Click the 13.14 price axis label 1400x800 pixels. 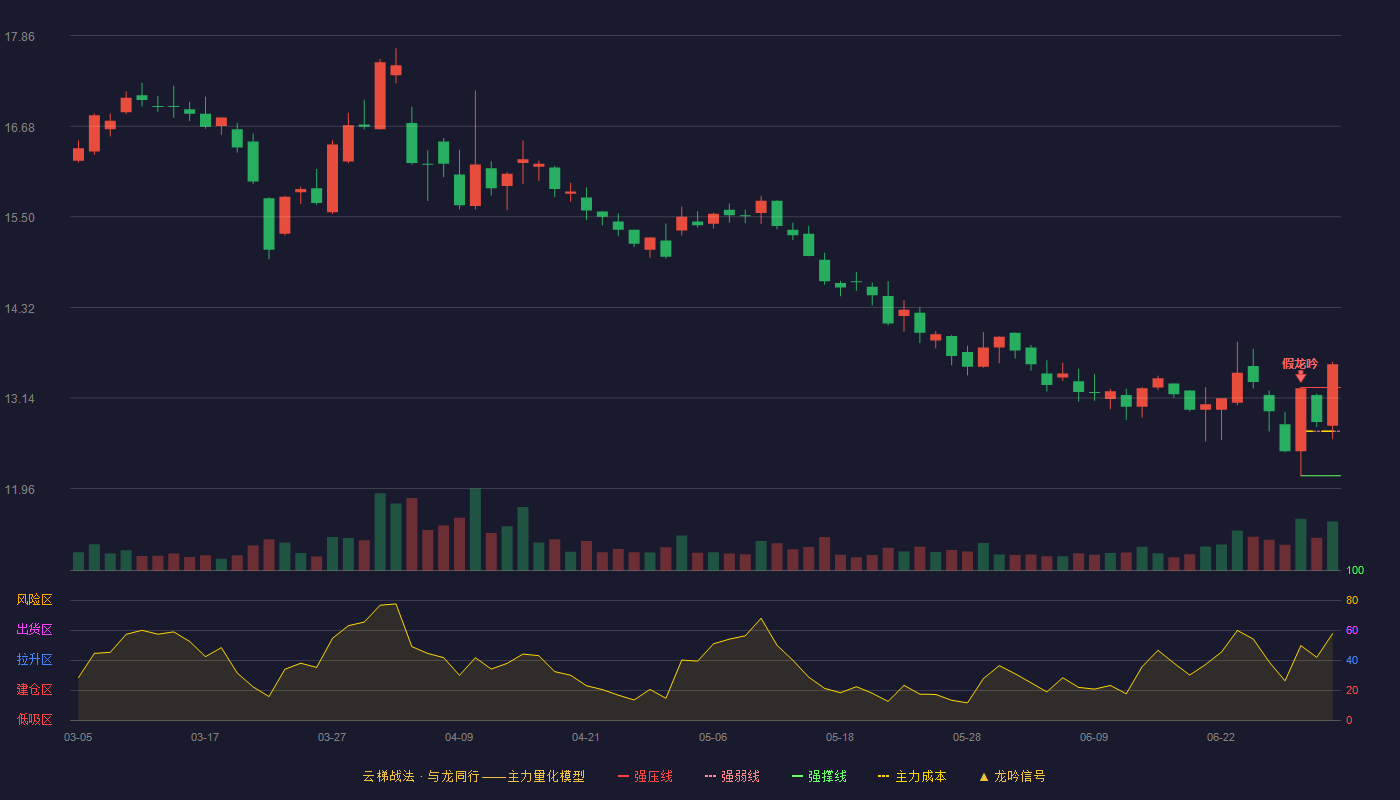pos(19,399)
